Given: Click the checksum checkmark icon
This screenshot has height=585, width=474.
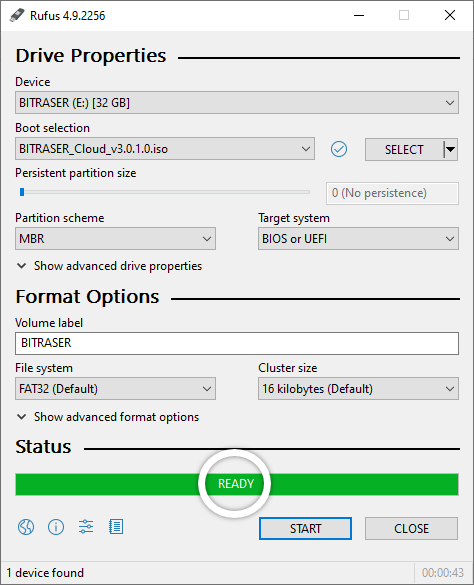Looking at the screenshot, I should (x=339, y=149).
